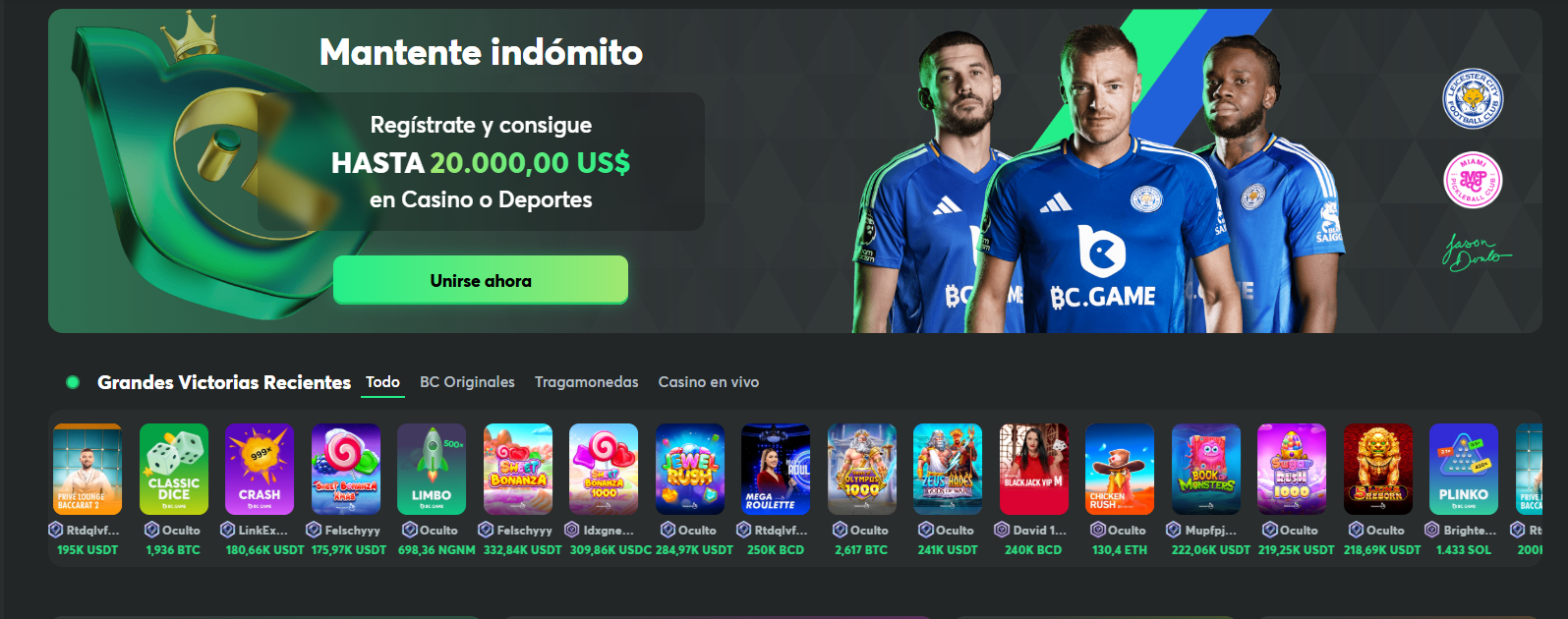Switch to the Tragamonedas tab
The image size is (1568, 619).
587,382
